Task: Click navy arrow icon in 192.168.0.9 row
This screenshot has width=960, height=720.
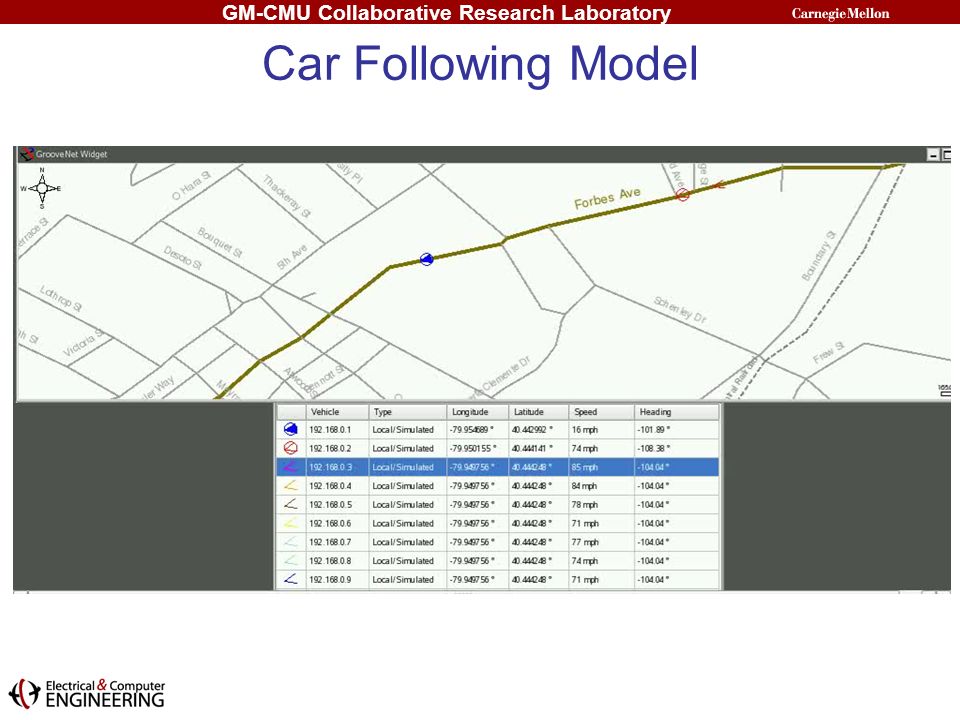Action: click(291, 579)
